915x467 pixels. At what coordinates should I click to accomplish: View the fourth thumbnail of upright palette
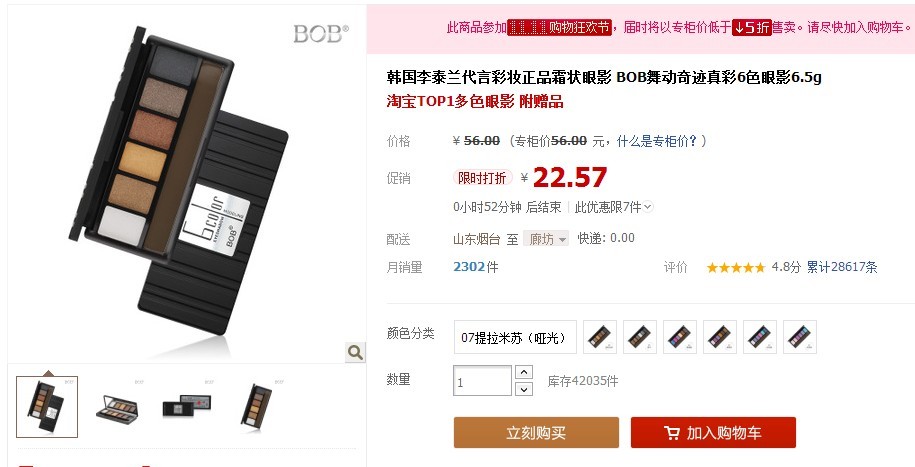click(257, 406)
